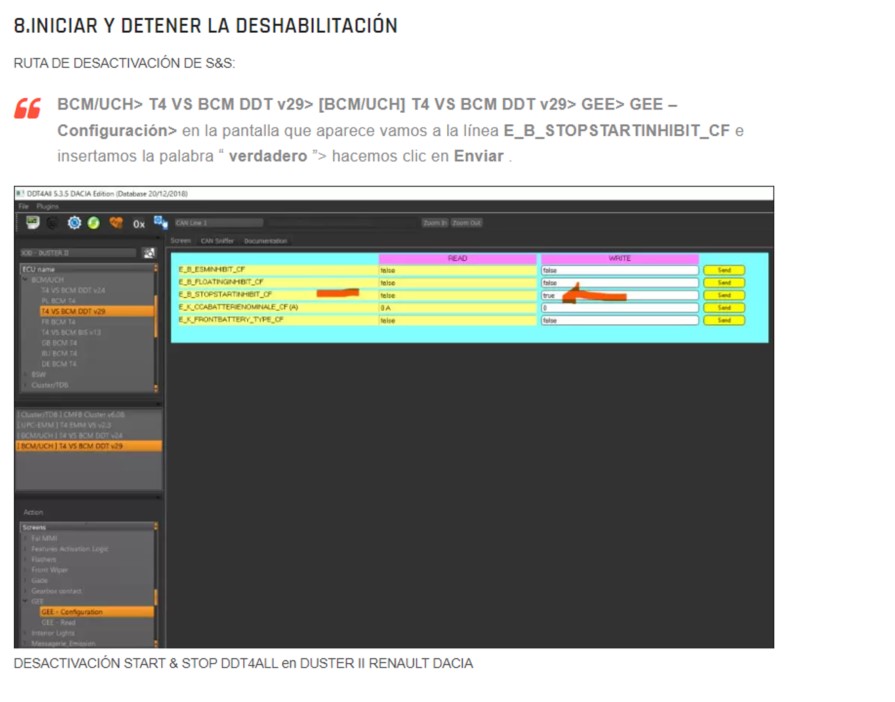The image size is (895, 702).
Task: Expand the Front Wiper node
Action: tap(25, 570)
